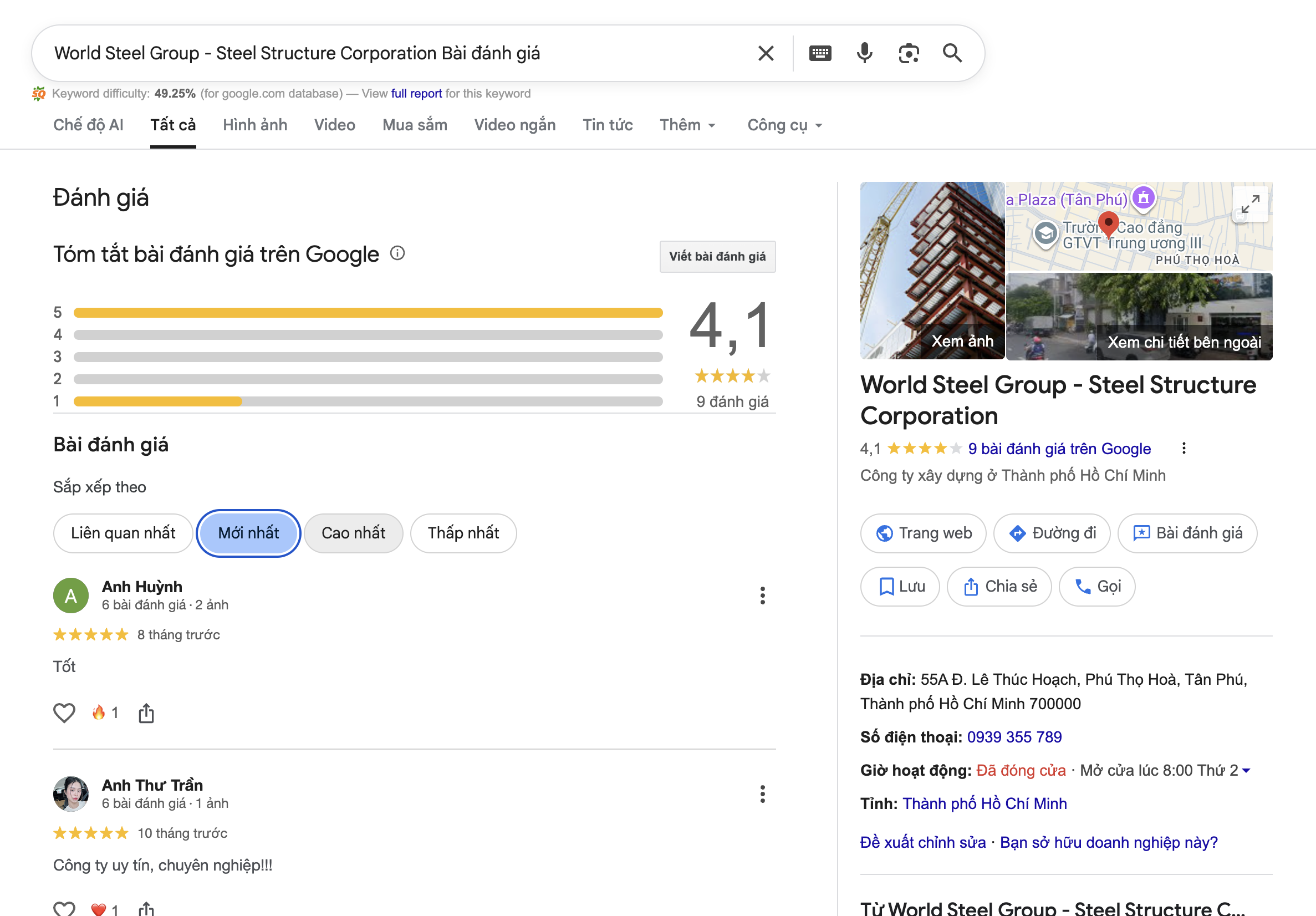Click the Viết bài đánh giá button
This screenshot has height=916, width=1316.
click(717, 256)
